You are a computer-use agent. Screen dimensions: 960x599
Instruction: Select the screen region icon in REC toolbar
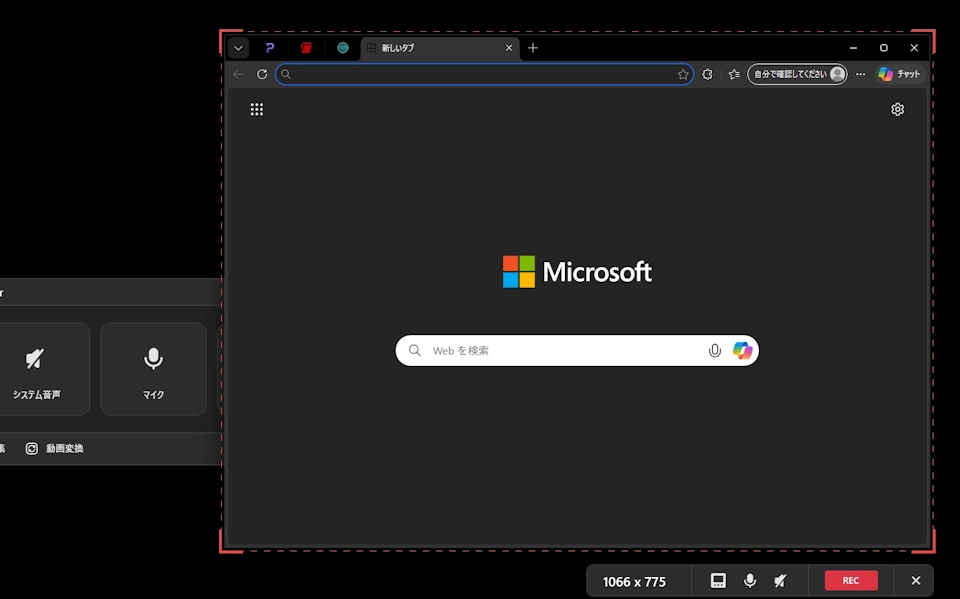[716, 580]
